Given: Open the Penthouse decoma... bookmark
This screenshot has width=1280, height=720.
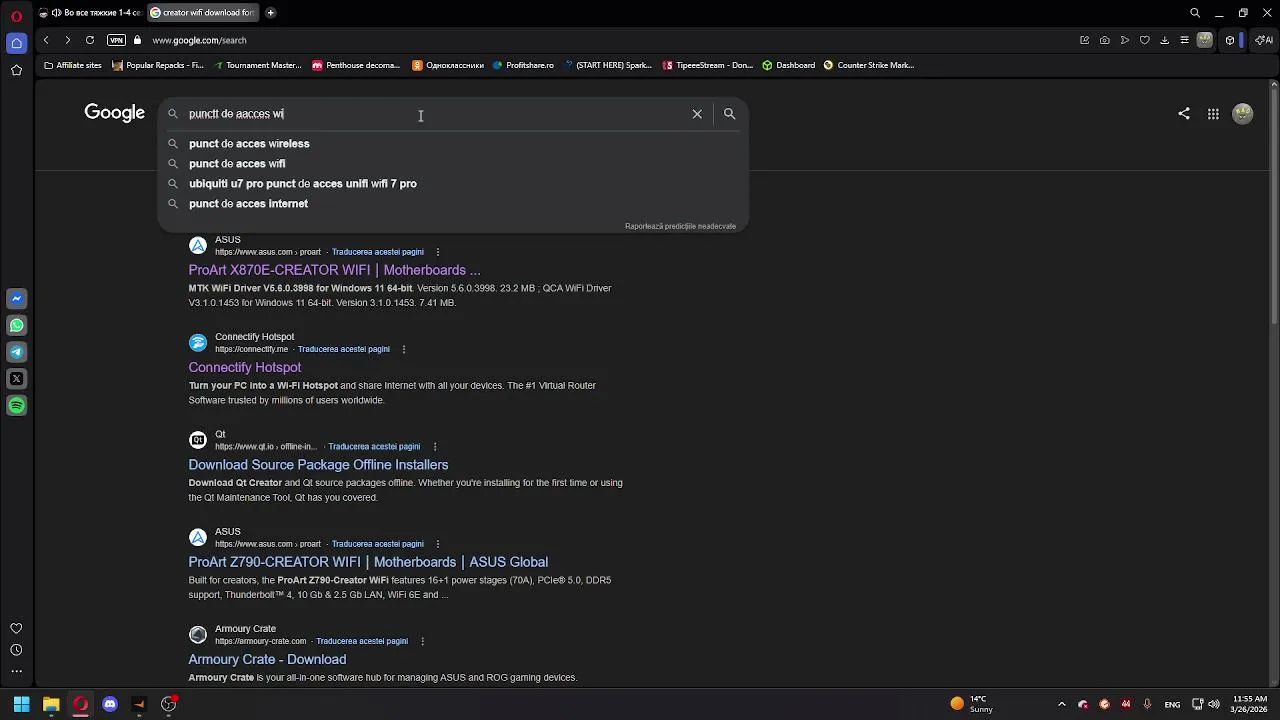Looking at the screenshot, I should [356, 65].
